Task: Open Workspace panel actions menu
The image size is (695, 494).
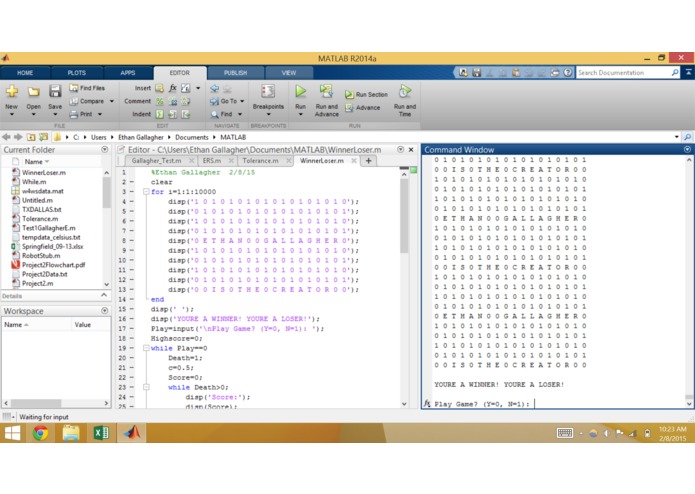Action: pyautogui.click(x=105, y=311)
